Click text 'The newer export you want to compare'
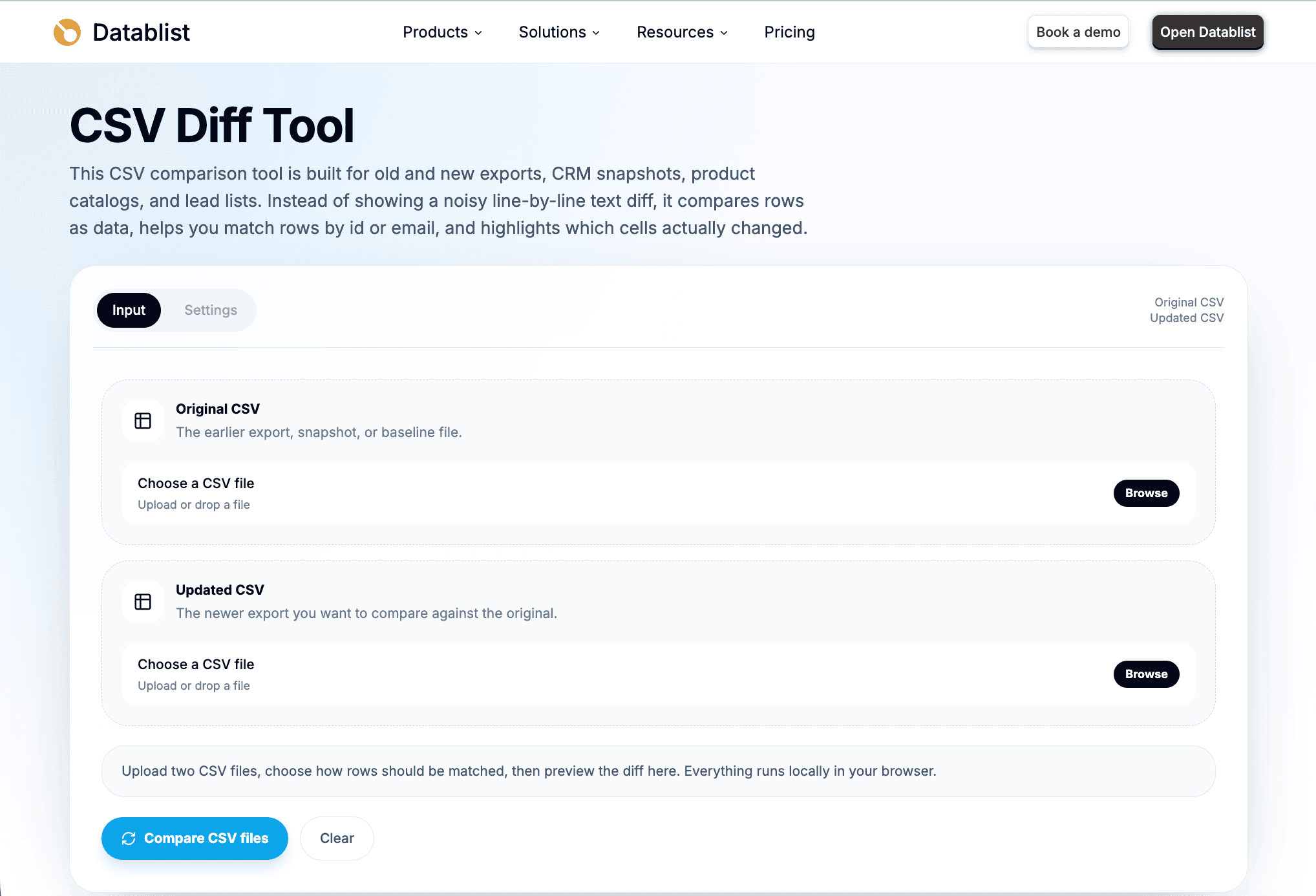This screenshot has height=896, width=1316. click(x=302, y=613)
